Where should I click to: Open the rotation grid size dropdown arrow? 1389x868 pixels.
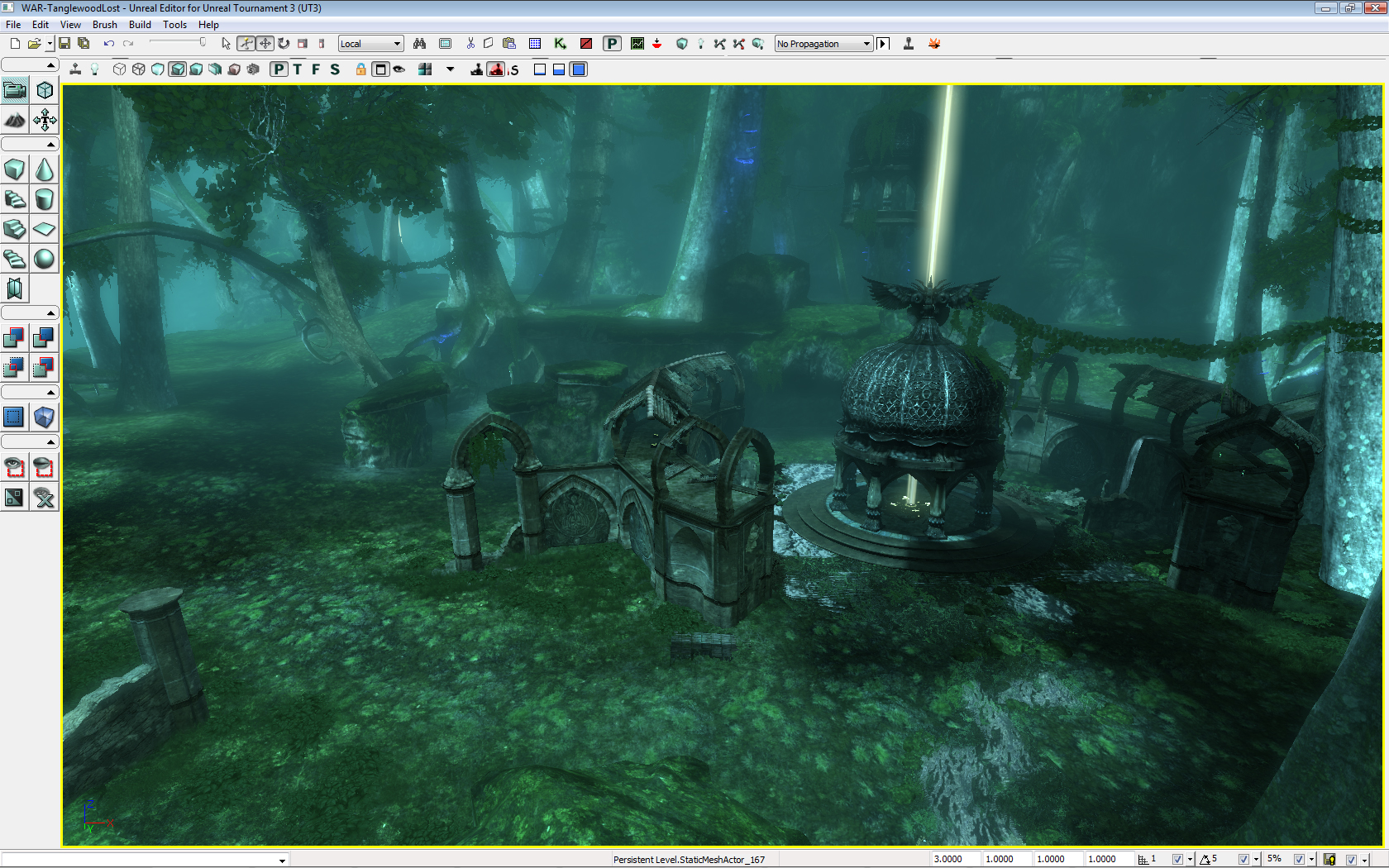(1257, 860)
